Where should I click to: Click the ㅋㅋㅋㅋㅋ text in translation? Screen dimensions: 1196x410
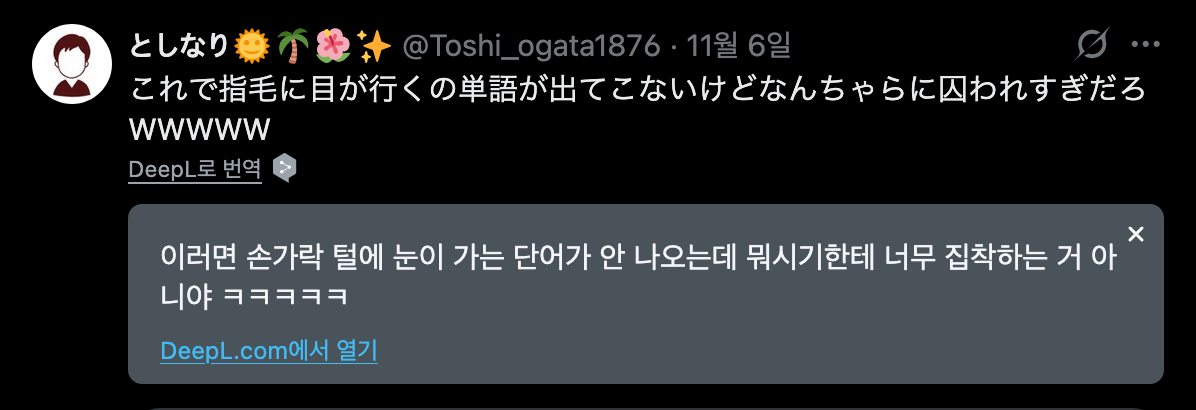tap(287, 296)
